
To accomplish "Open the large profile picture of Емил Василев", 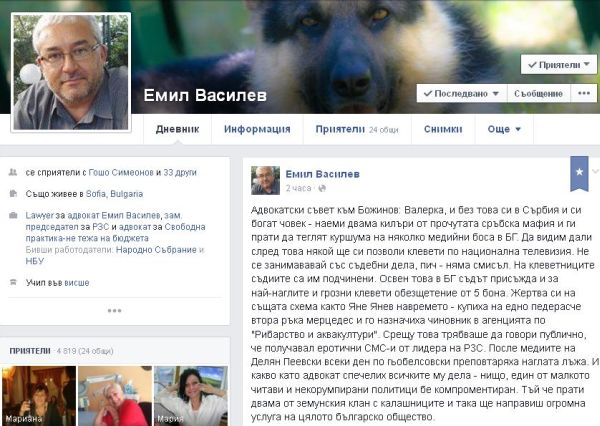I will [x=71, y=72].
